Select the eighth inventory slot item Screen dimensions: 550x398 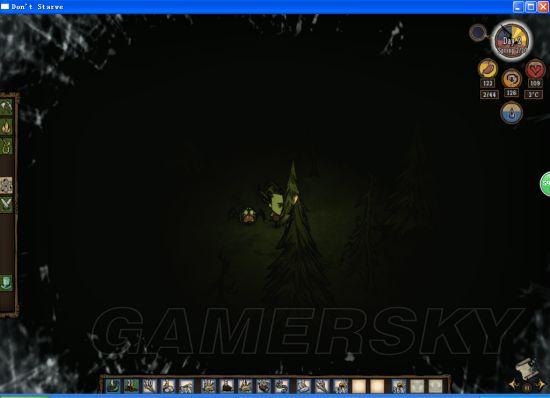245,386
